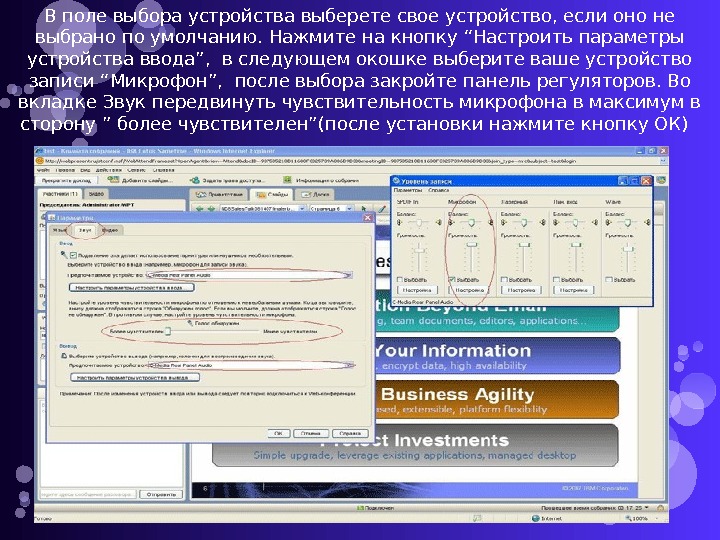
Task: Open the Доска tab
Action: click(x=315, y=194)
